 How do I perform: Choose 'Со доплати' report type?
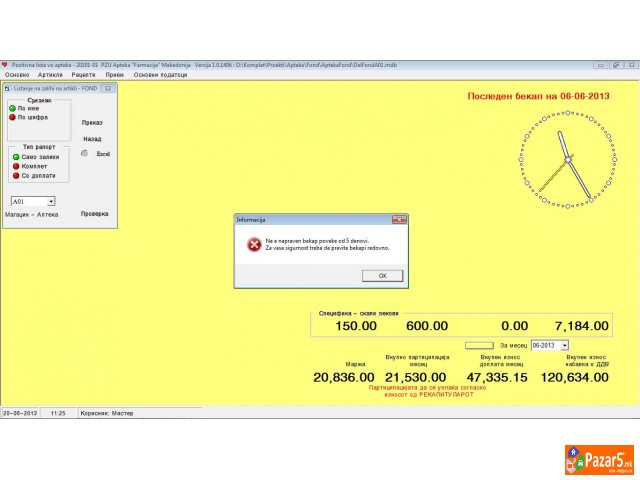click(16, 175)
